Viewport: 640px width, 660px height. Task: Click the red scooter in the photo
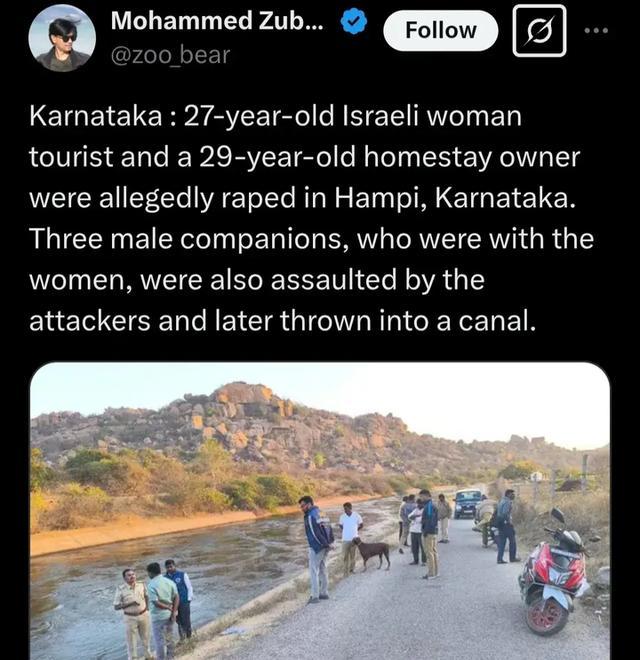(554, 574)
